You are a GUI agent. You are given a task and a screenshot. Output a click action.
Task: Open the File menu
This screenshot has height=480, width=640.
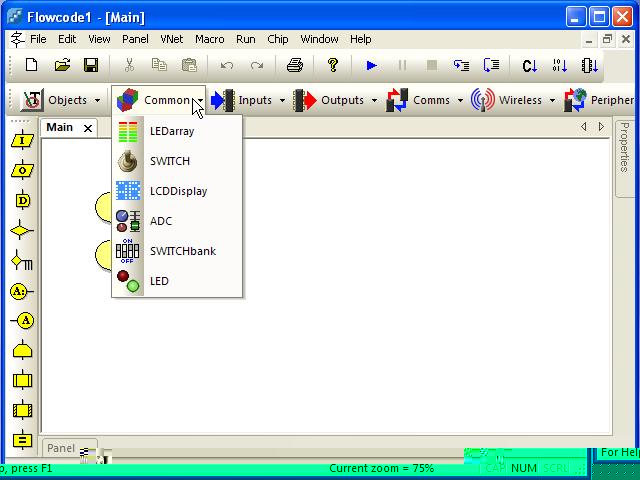click(38, 39)
